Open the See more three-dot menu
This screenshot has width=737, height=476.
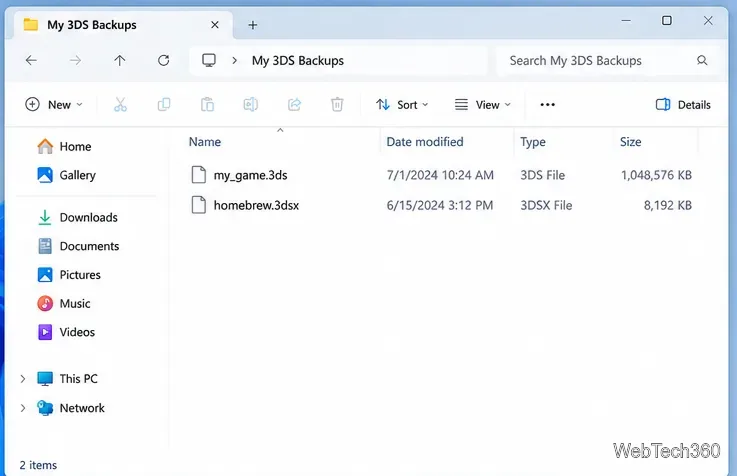pyautogui.click(x=548, y=104)
